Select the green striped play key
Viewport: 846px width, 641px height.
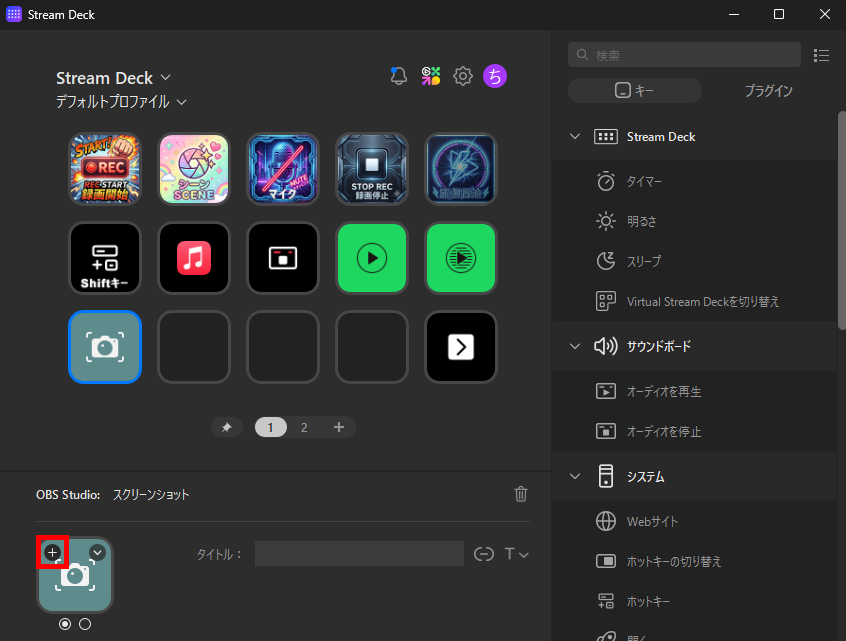coord(461,258)
